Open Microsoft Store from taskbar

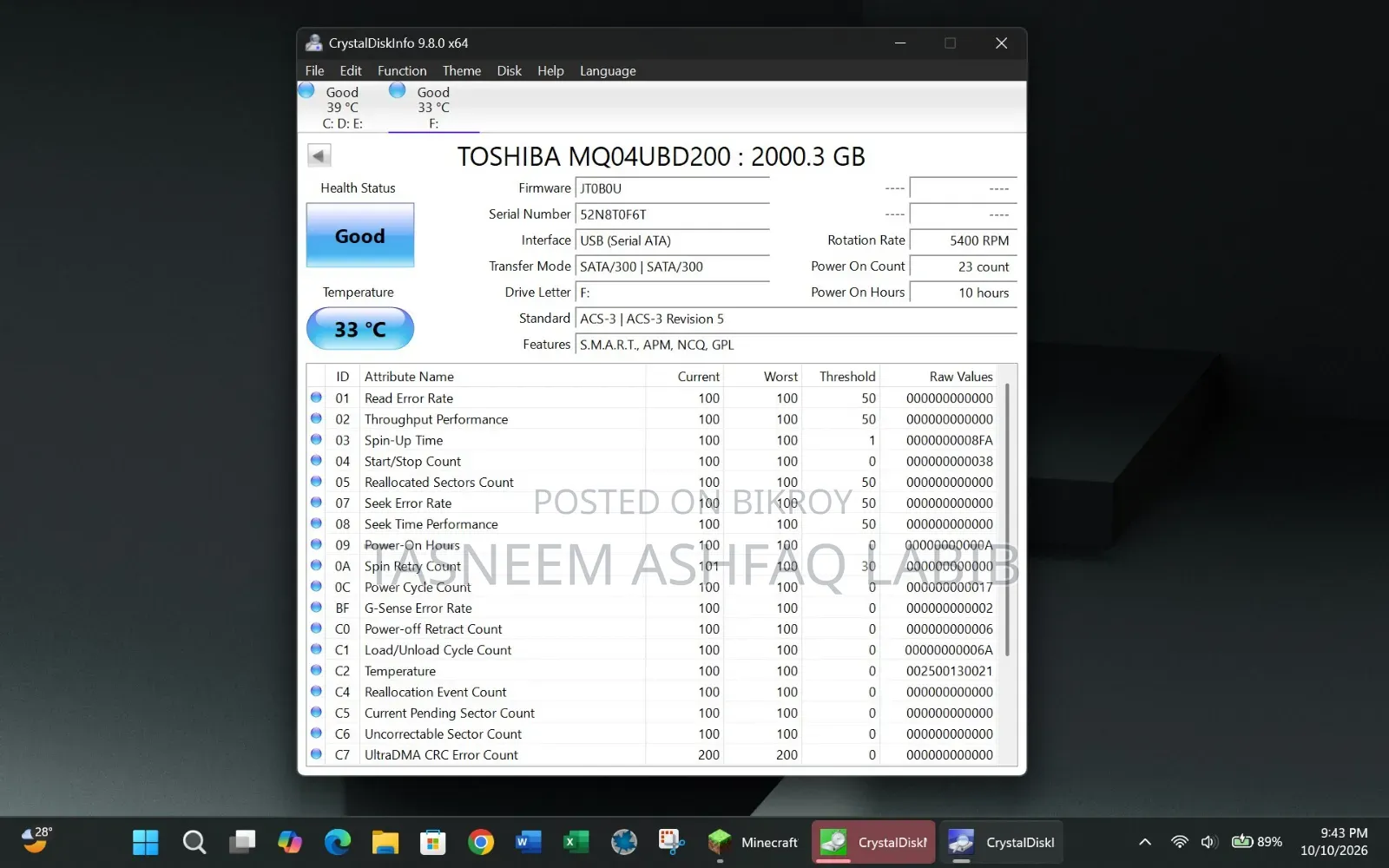point(433,842)
